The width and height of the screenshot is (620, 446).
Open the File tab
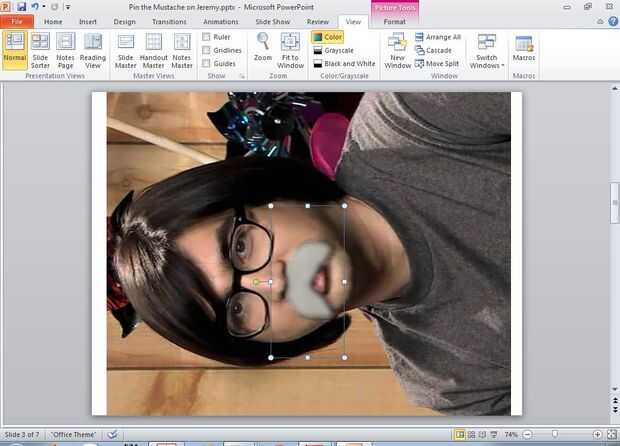17,21
